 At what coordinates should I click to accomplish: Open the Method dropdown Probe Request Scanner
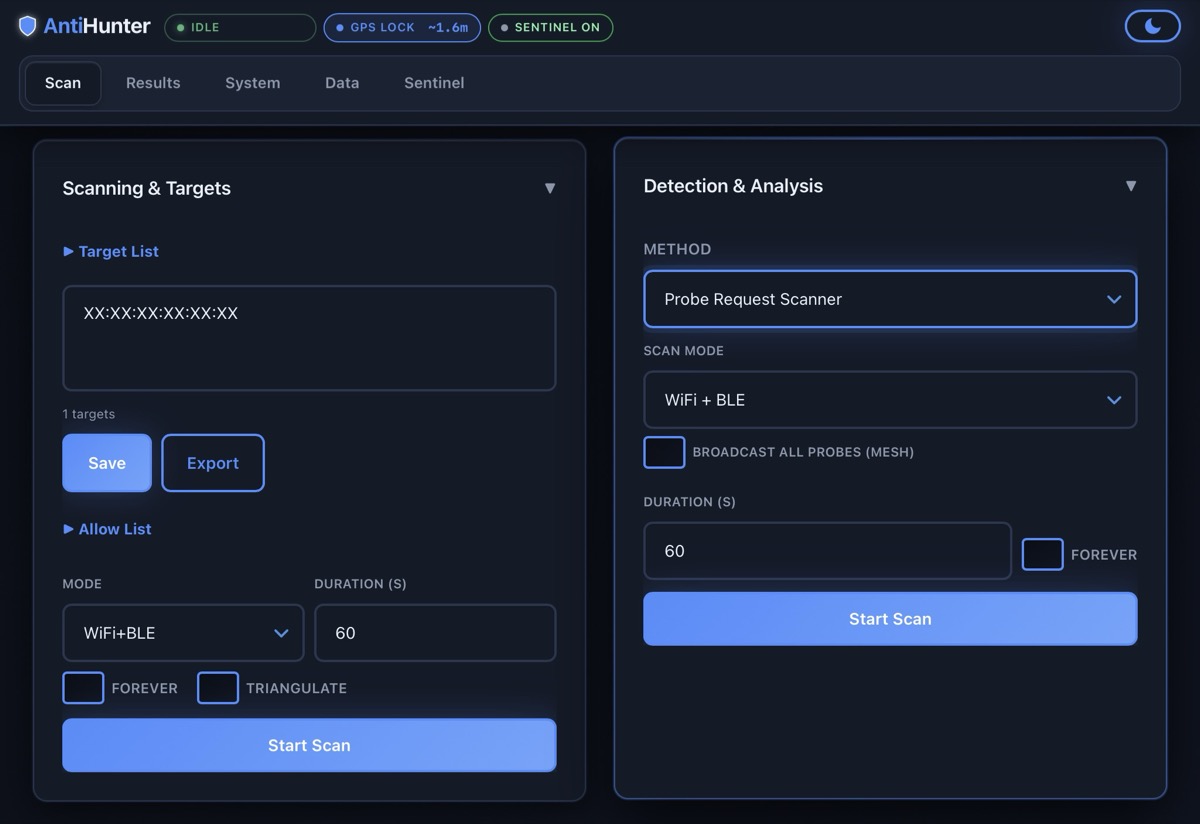pyautogui.click(x=890, y=299)
